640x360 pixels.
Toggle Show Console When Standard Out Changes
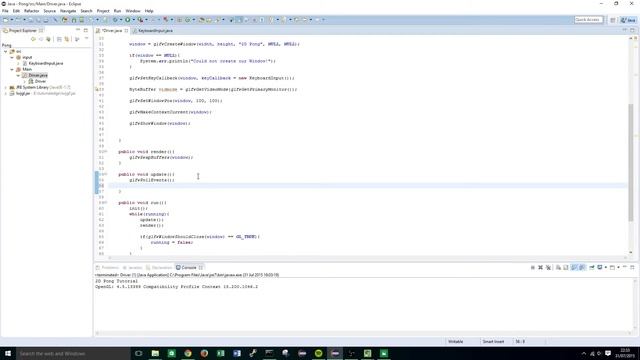pos(574,268)
